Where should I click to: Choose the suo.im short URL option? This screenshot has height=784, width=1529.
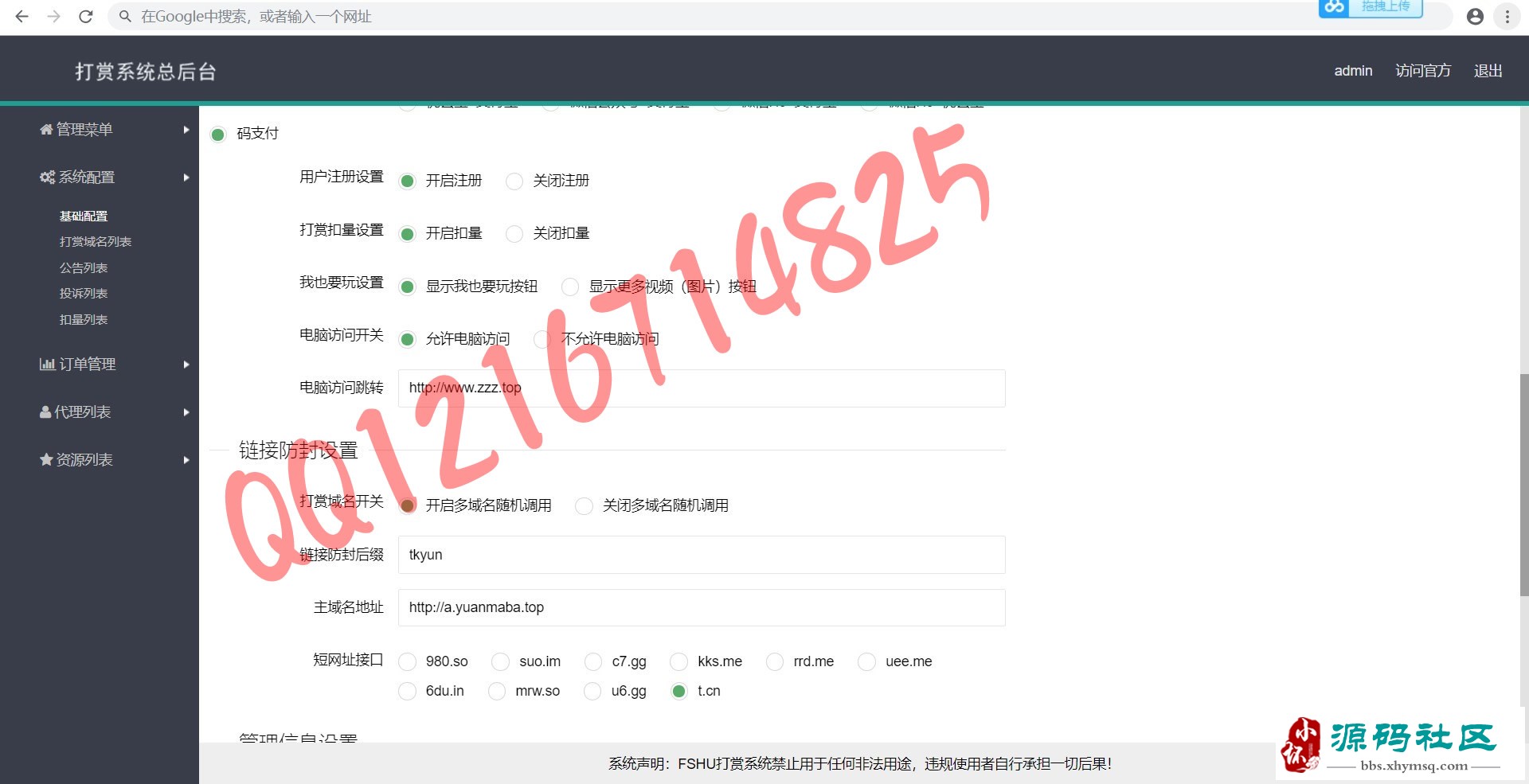click(500, 661)
